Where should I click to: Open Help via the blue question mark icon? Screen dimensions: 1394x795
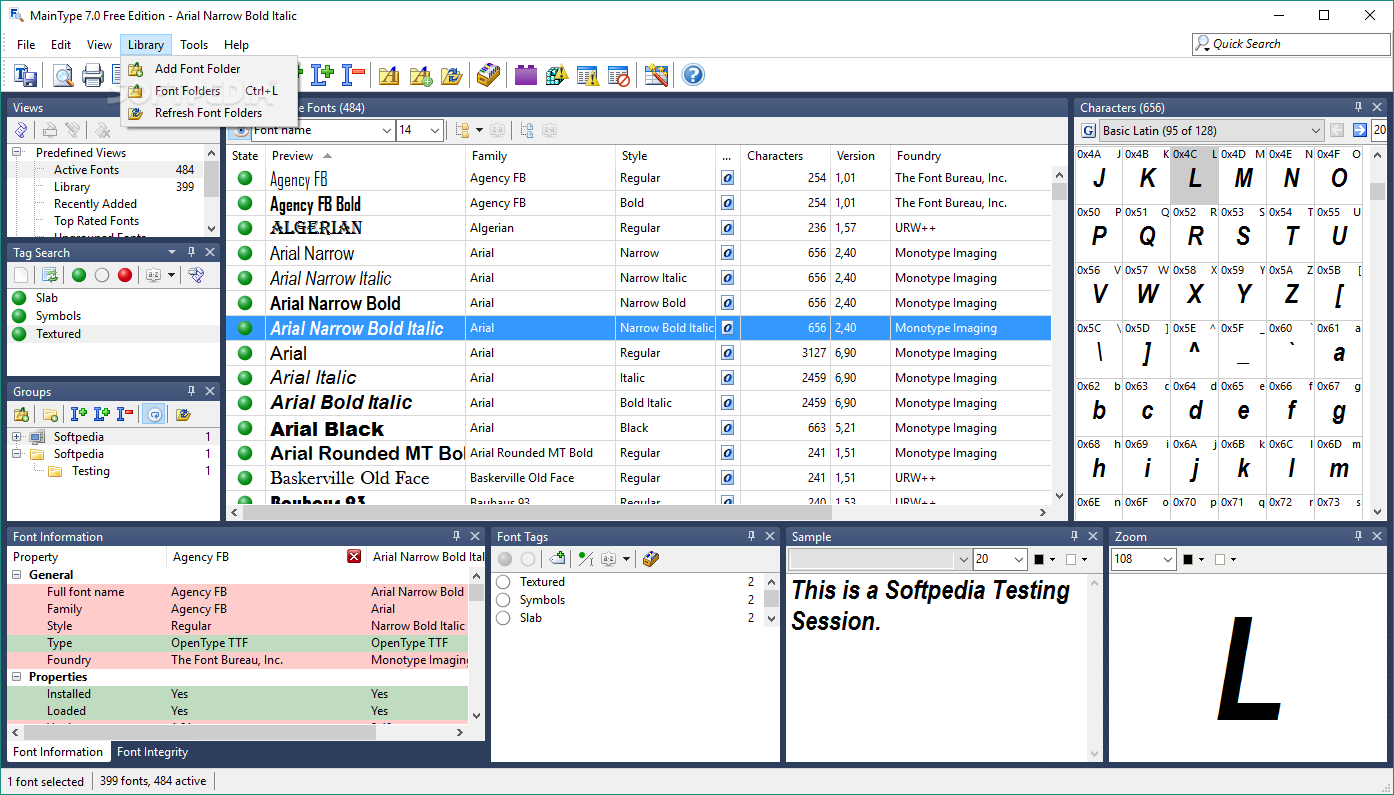tap(693, 75)
